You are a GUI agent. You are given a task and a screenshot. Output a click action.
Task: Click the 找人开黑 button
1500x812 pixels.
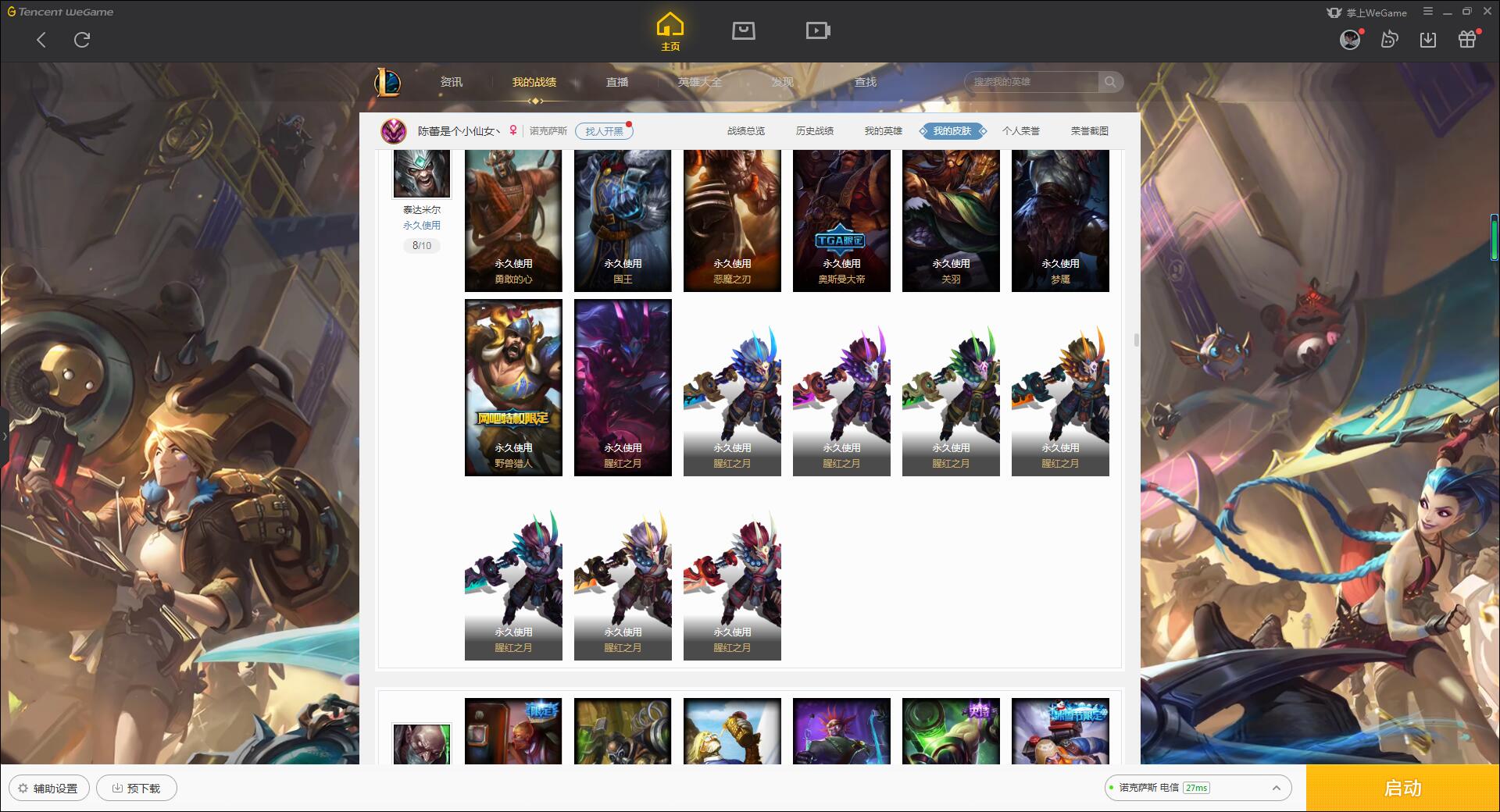coord(604,131)
